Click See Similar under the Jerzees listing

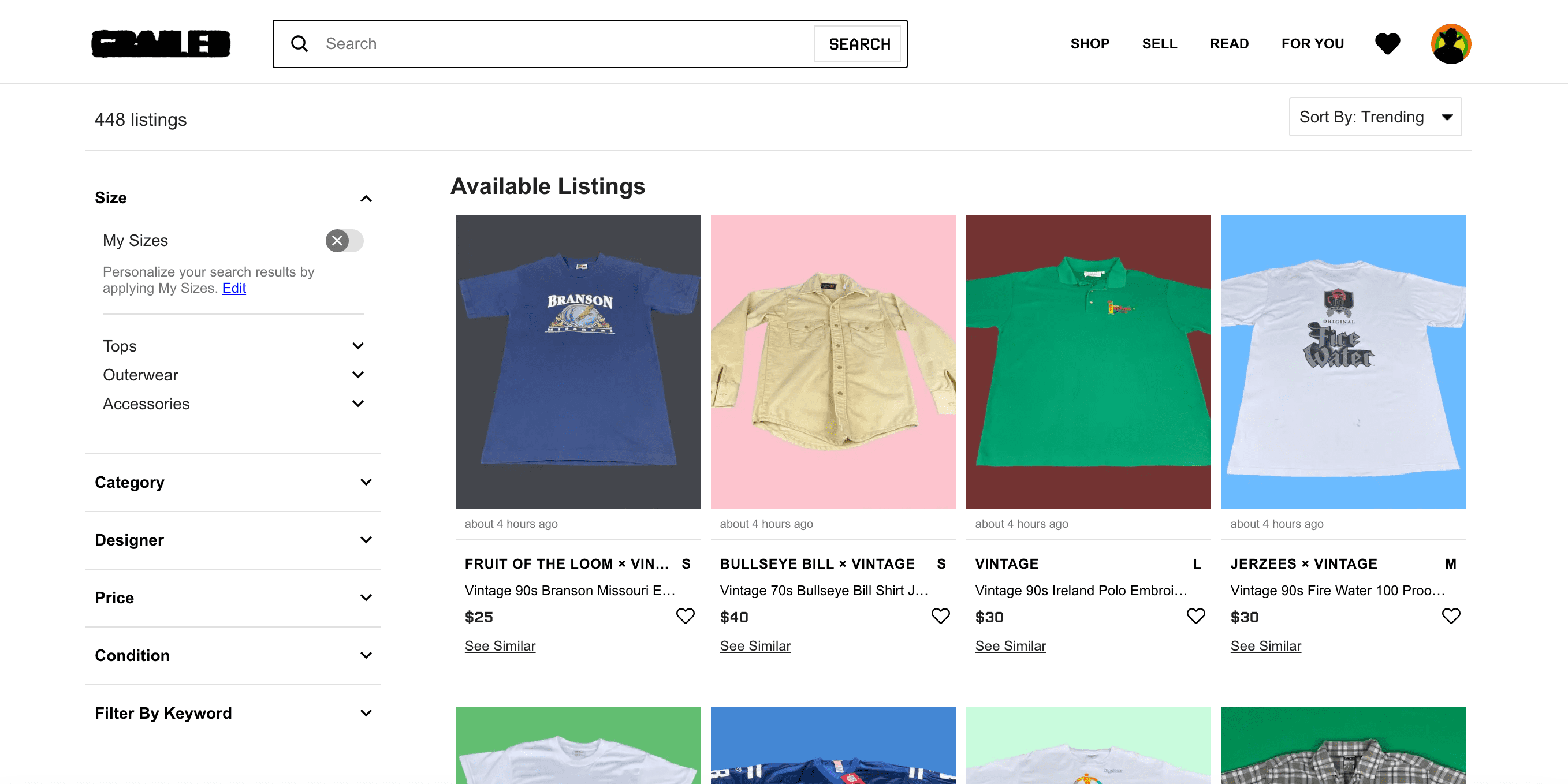pyautogui.click(x=1265, y=646)
